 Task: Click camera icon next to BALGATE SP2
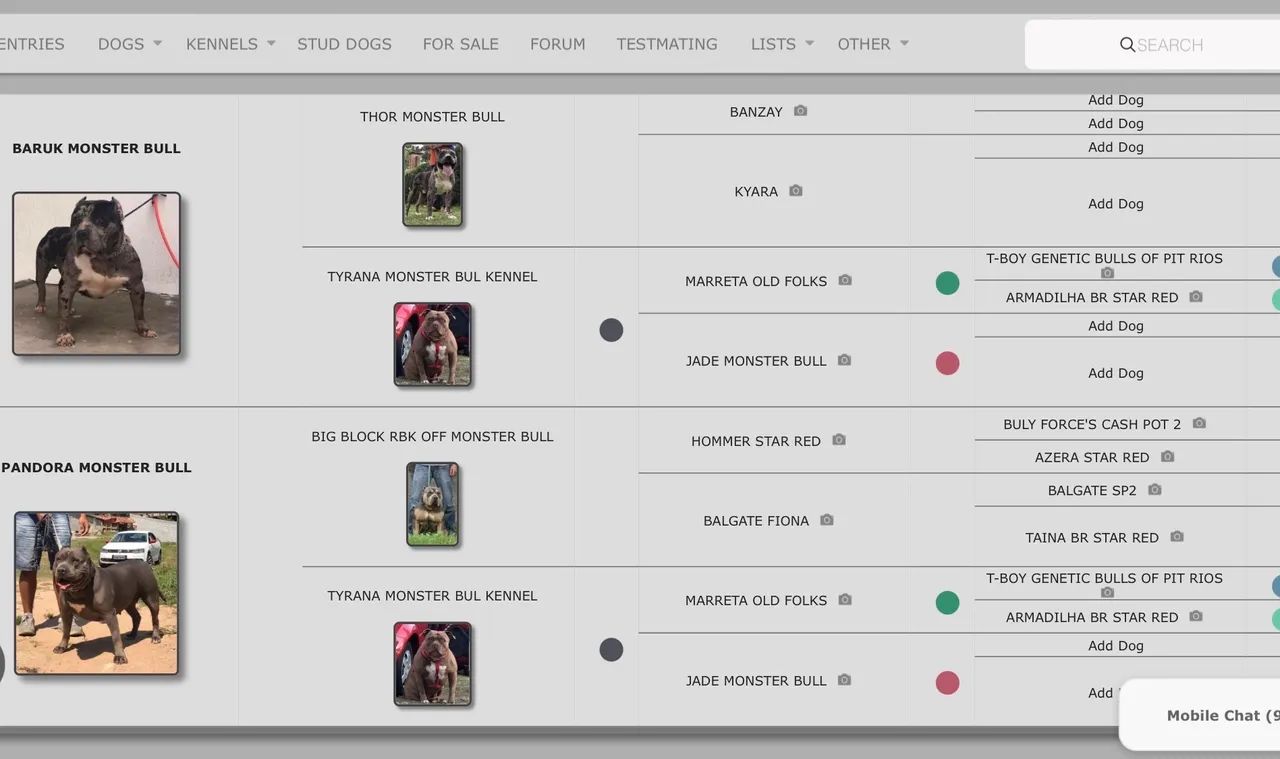click(x=1154, y=490)
